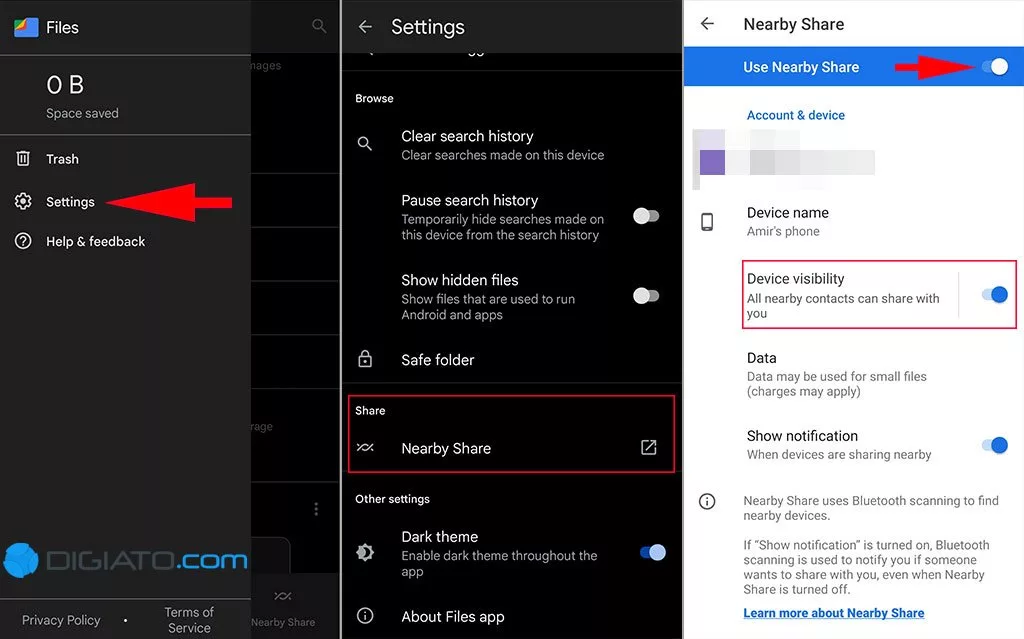Click the Dark theme brightness icon

[x=365, y=552]
